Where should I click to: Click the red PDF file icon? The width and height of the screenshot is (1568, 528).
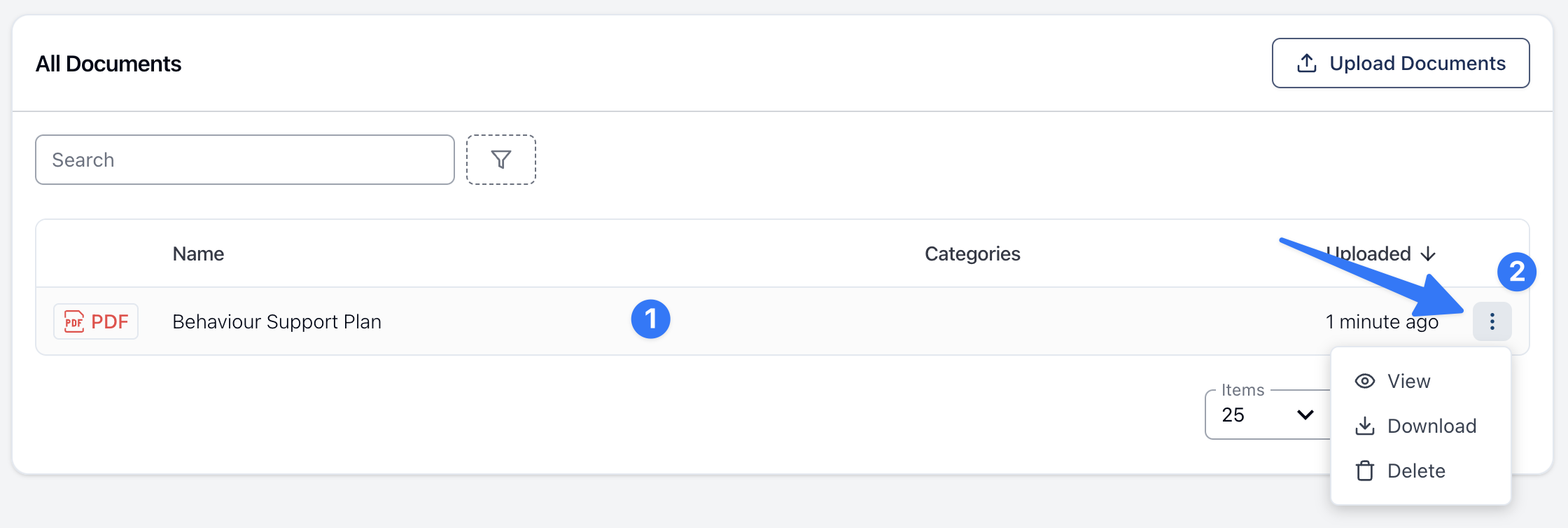click(73, 321)
